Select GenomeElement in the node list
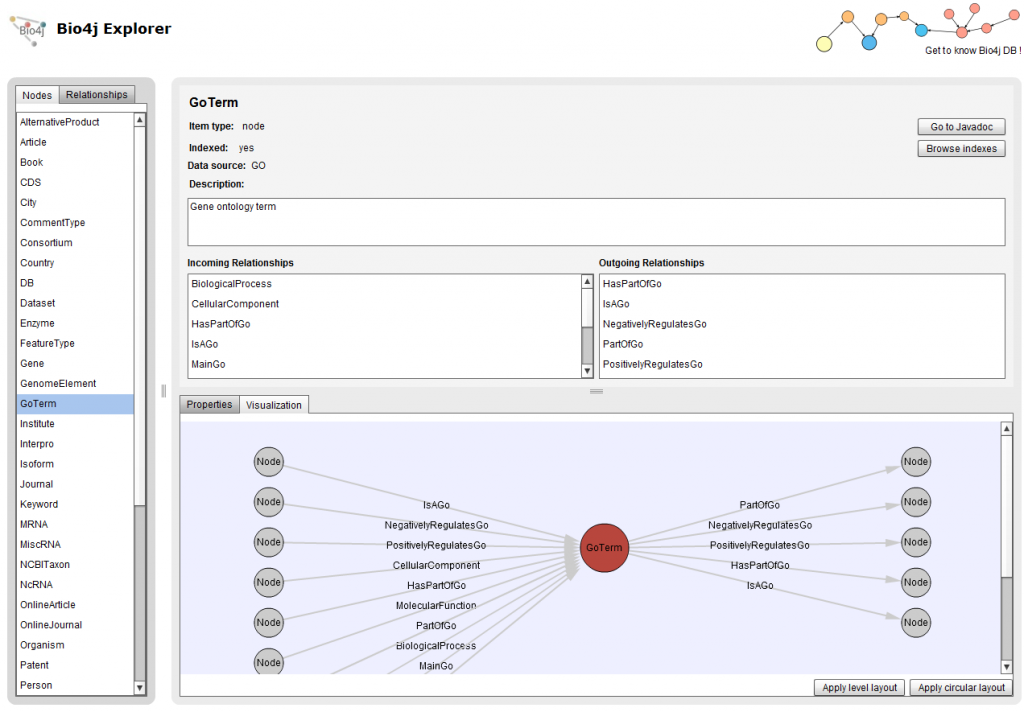The image size is (1024, 712). pyautogui.click(x=75, y=383)
